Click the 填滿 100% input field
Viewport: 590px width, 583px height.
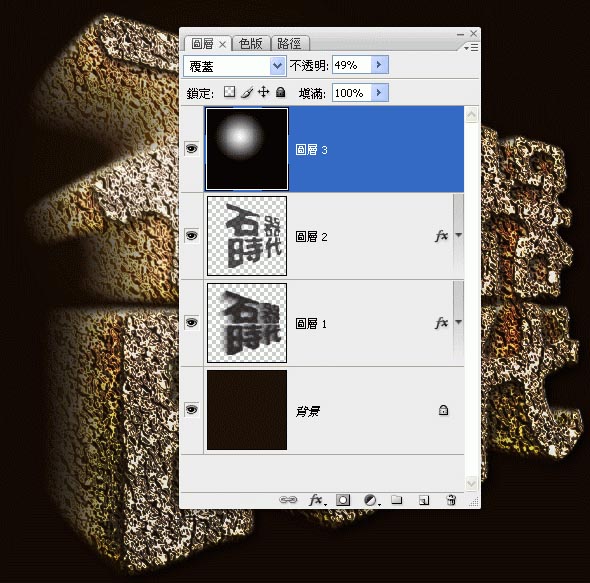(351, 93)
